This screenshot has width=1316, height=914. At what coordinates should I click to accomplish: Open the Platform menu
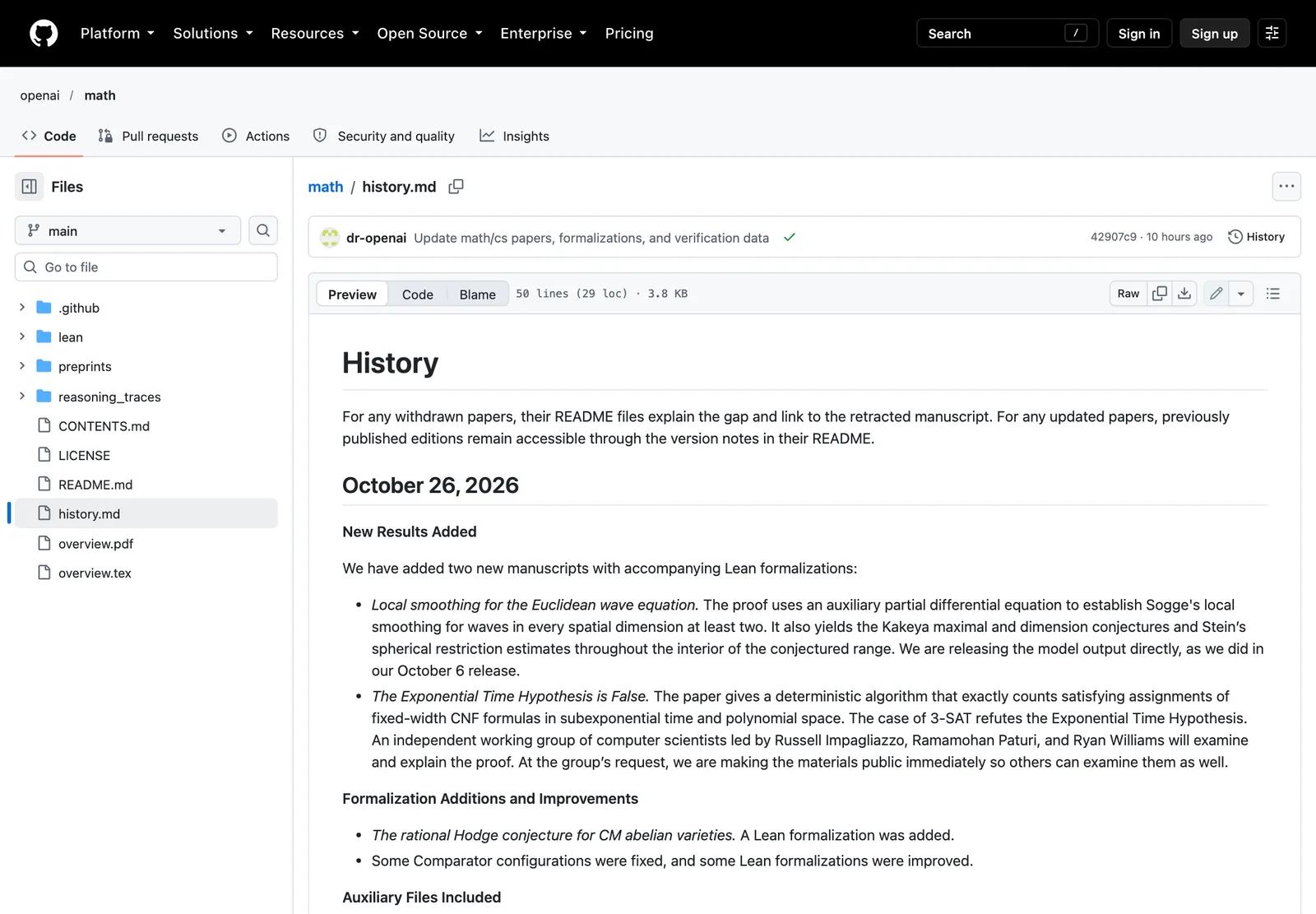click(x=118, y=34)
